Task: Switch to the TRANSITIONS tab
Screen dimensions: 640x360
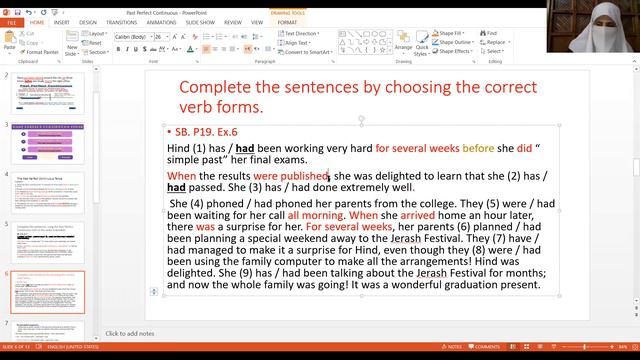Action: point(121,22)
